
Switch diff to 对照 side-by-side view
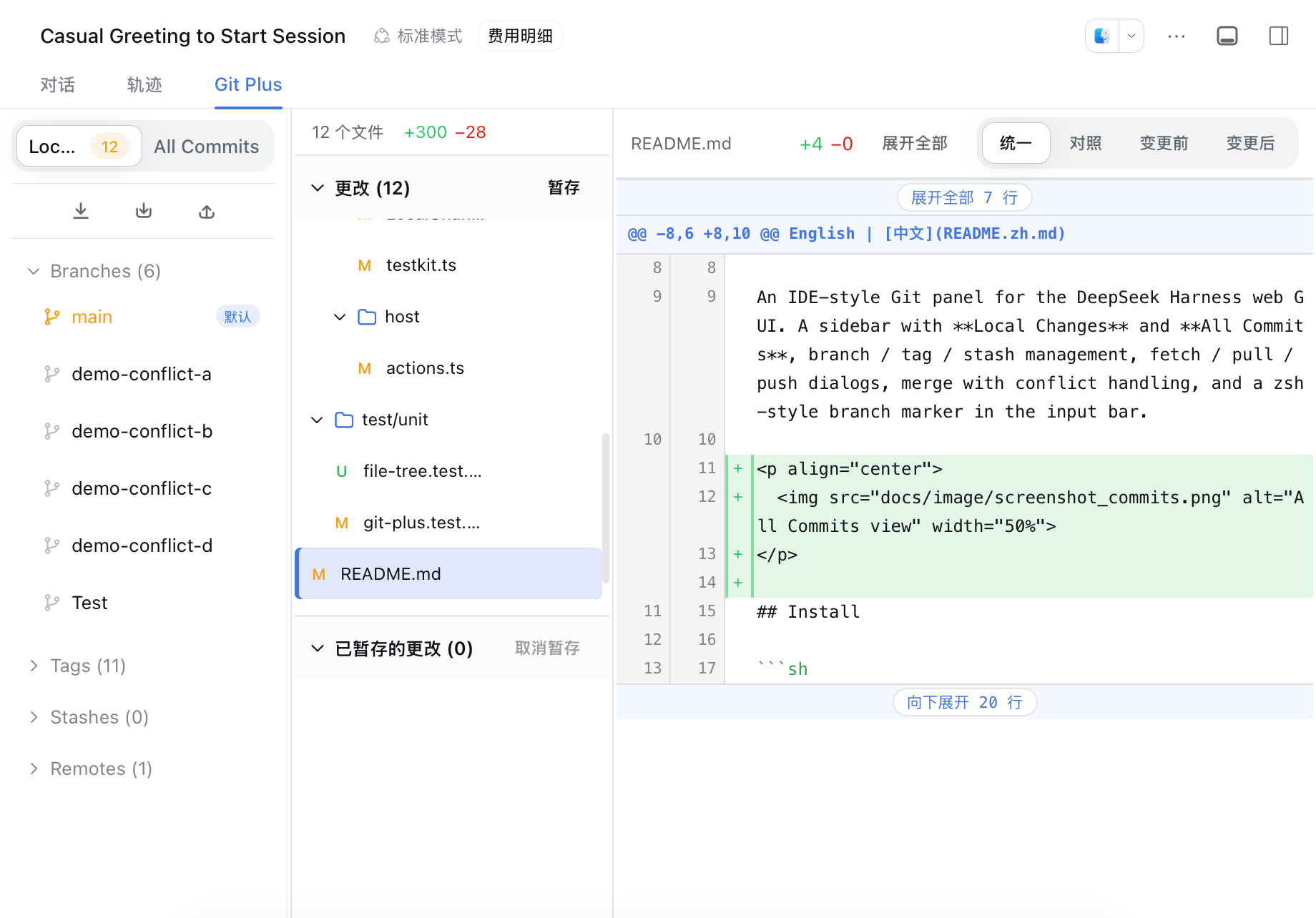coord(1086,143)
